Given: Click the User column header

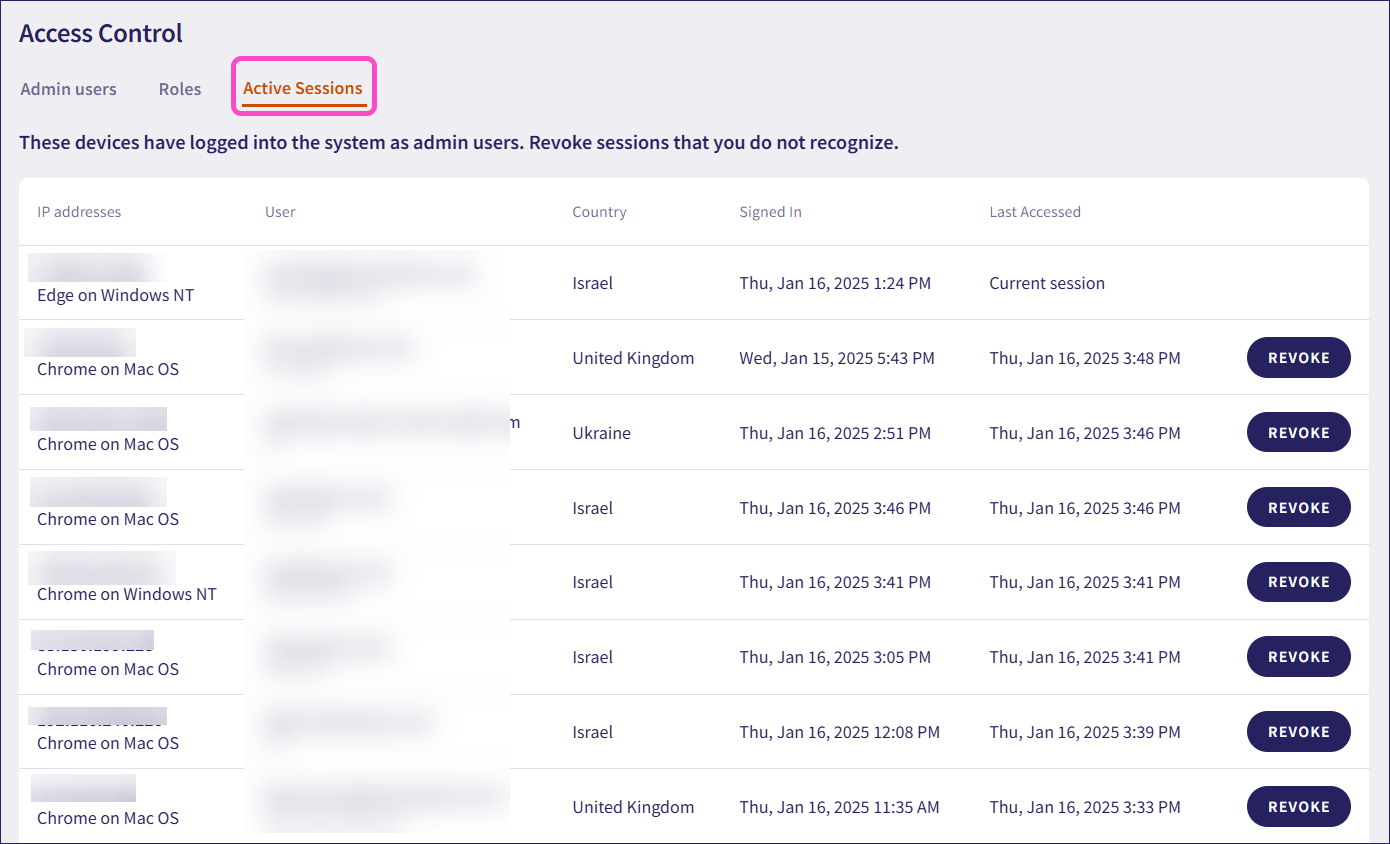Looking at the screenshot, I should (280, 212).
